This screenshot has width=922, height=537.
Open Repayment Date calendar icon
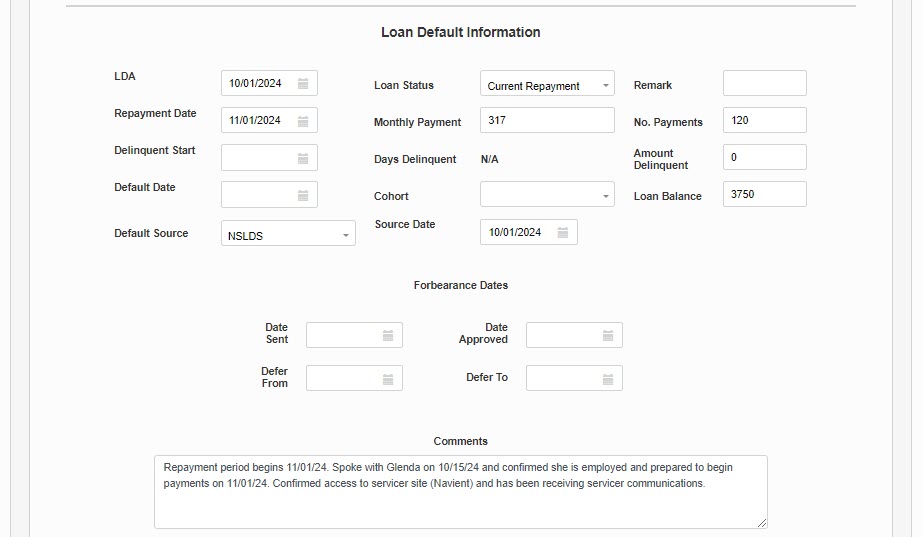[303, 121]
